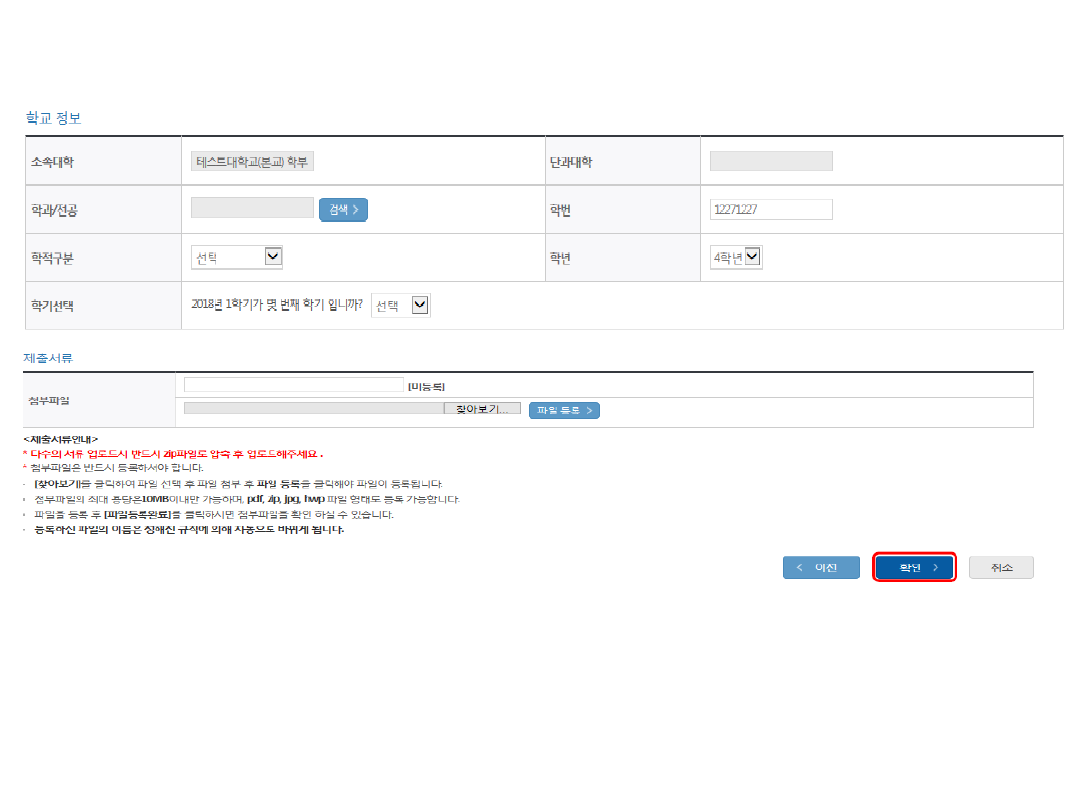Click the 제출서류 section heading
Screen dimensions: 1080x810
(x=48, y=357)
